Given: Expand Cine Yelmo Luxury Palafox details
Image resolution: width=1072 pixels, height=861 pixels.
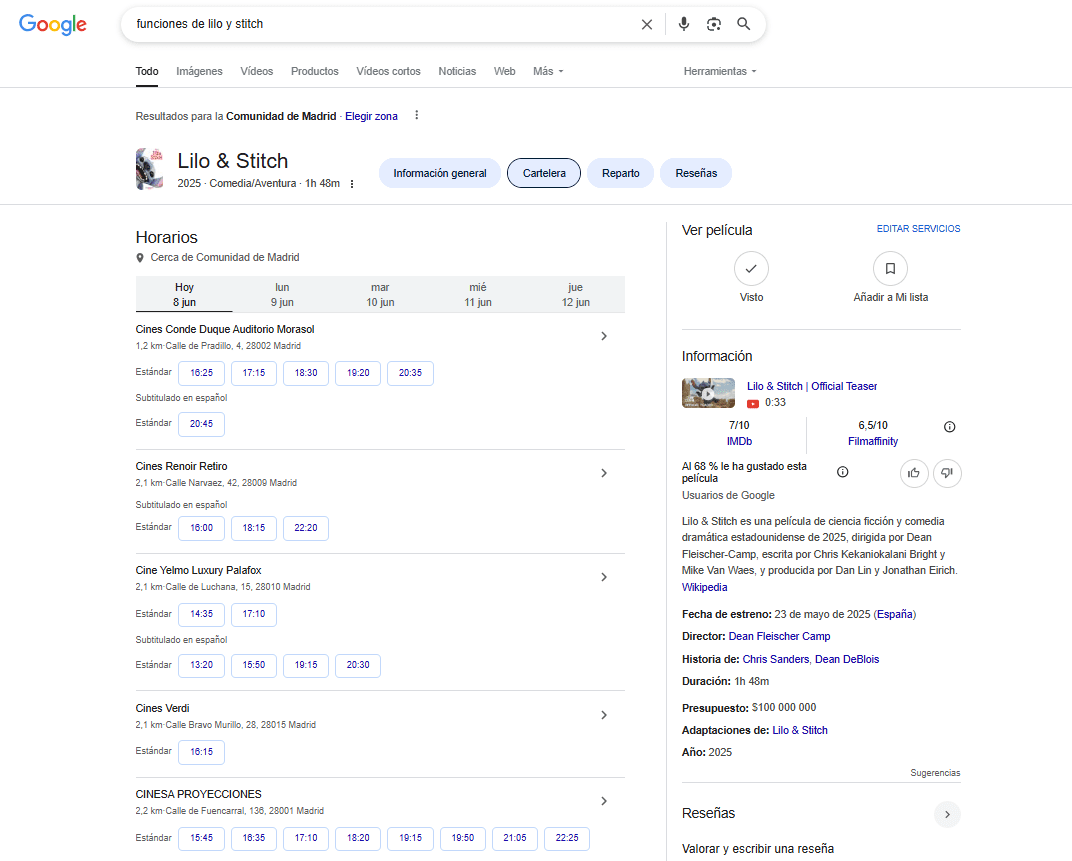Looking at the screenshot, I should 604,577.
